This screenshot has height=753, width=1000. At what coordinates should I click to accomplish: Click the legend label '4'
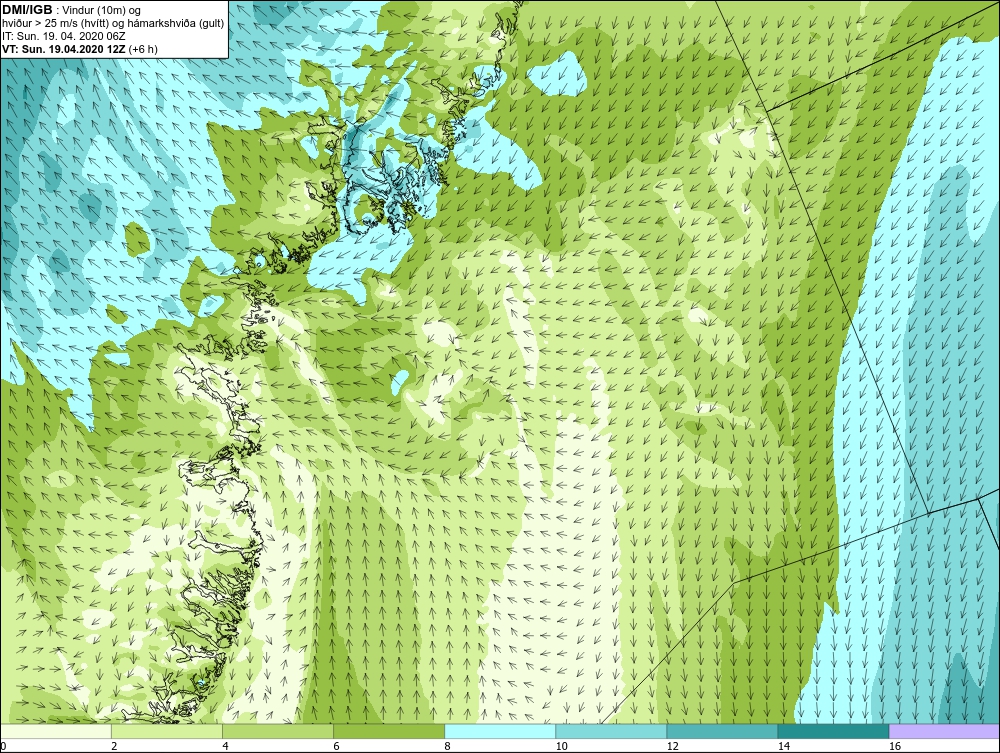point(225,747)
